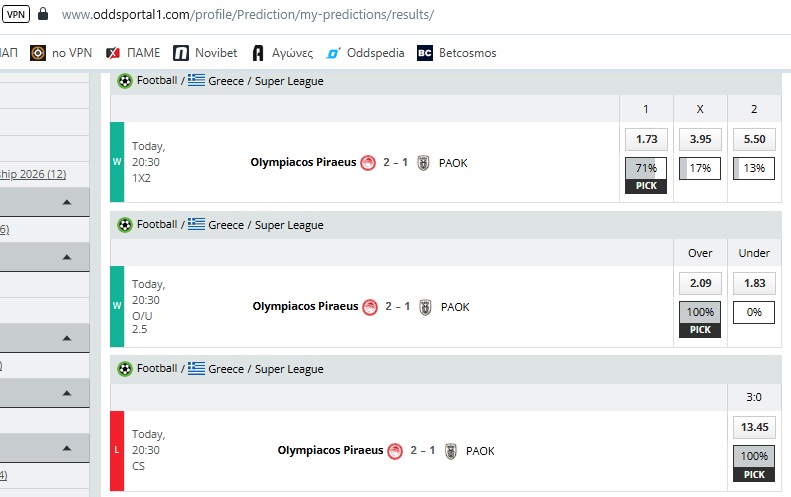Open the Αγώνες bookmark
Screen dimensions: 791x497
(x=282, y=53)
